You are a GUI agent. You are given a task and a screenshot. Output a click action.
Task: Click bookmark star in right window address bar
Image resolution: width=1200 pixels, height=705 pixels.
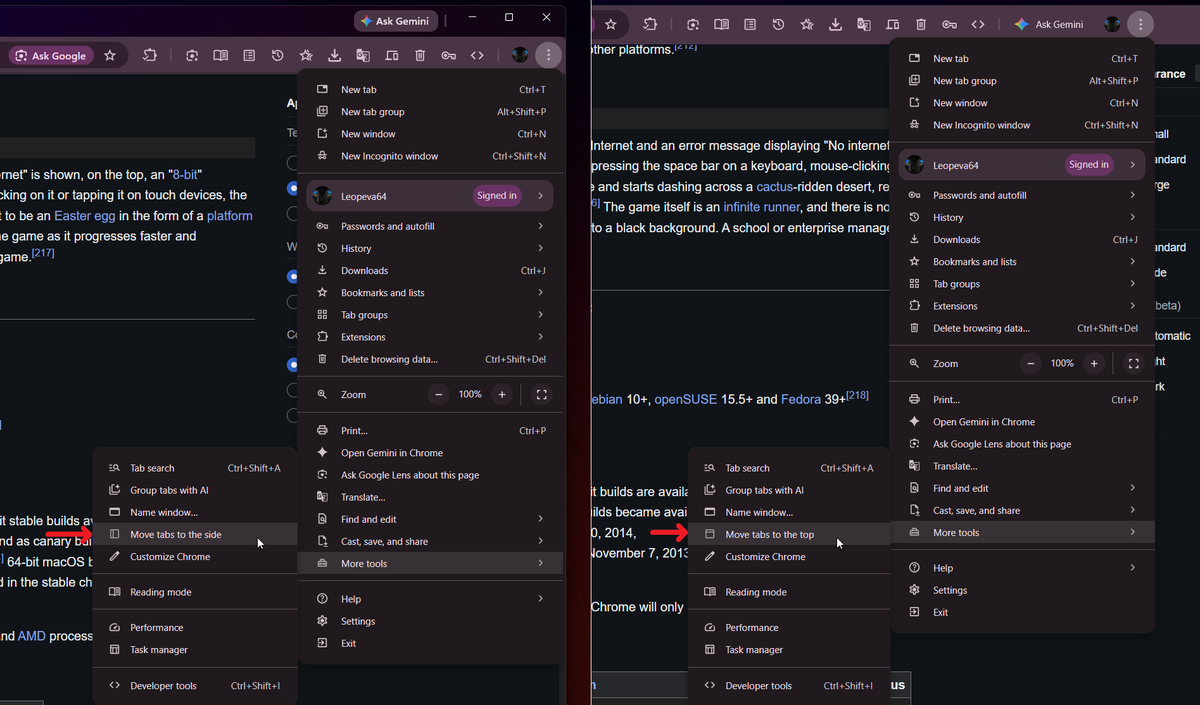[x=611, y=24]
